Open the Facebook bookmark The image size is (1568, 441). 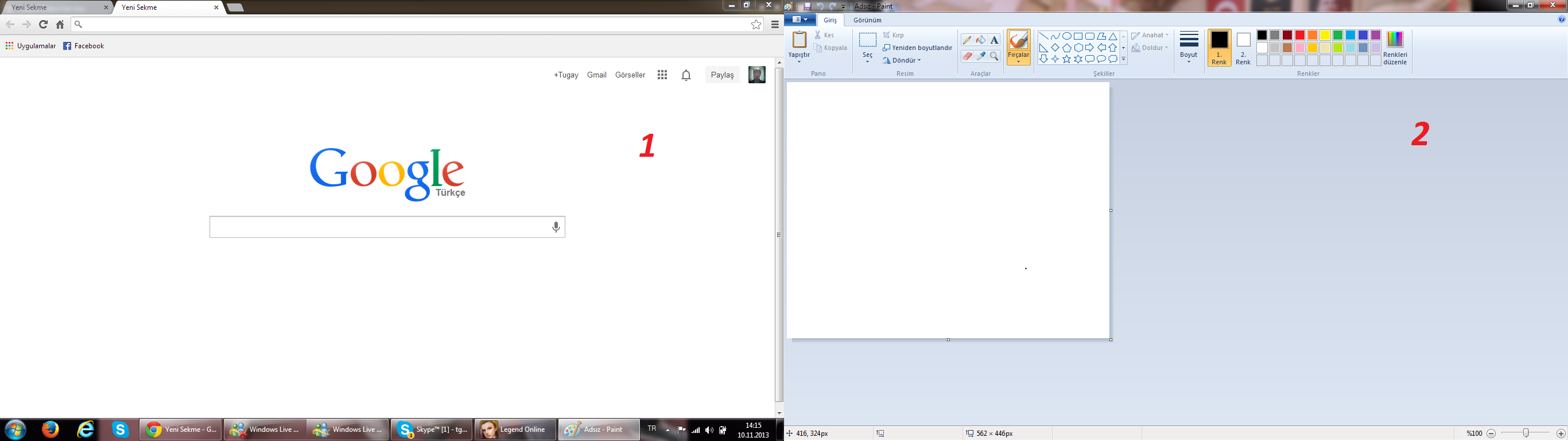84,46
